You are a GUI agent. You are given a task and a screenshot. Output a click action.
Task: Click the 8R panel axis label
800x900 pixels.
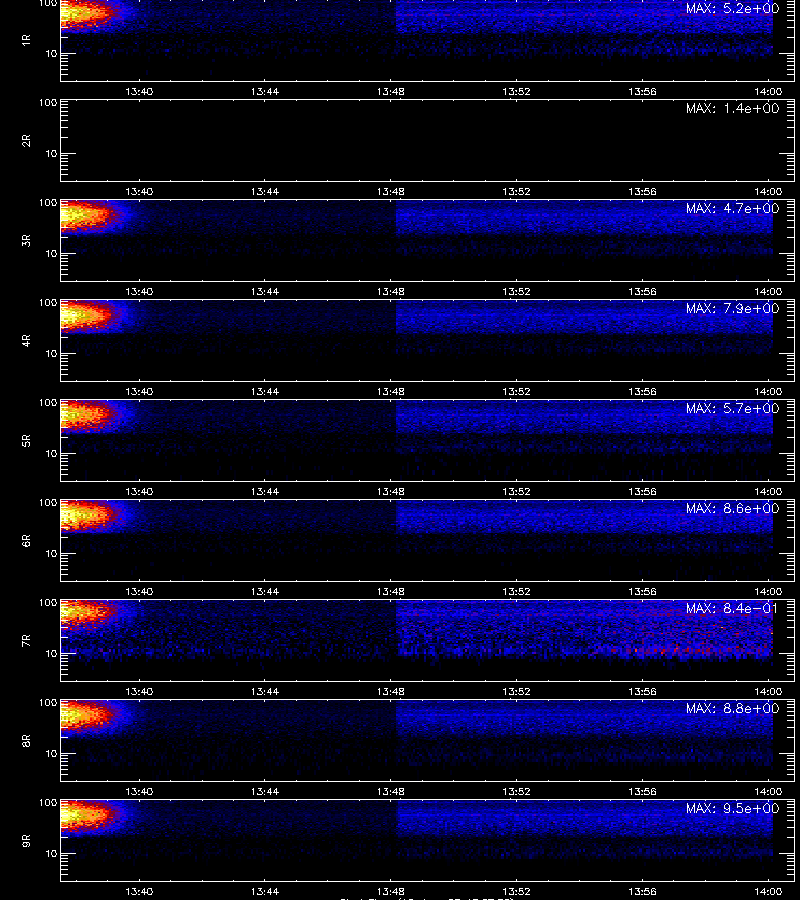[26, 740]
